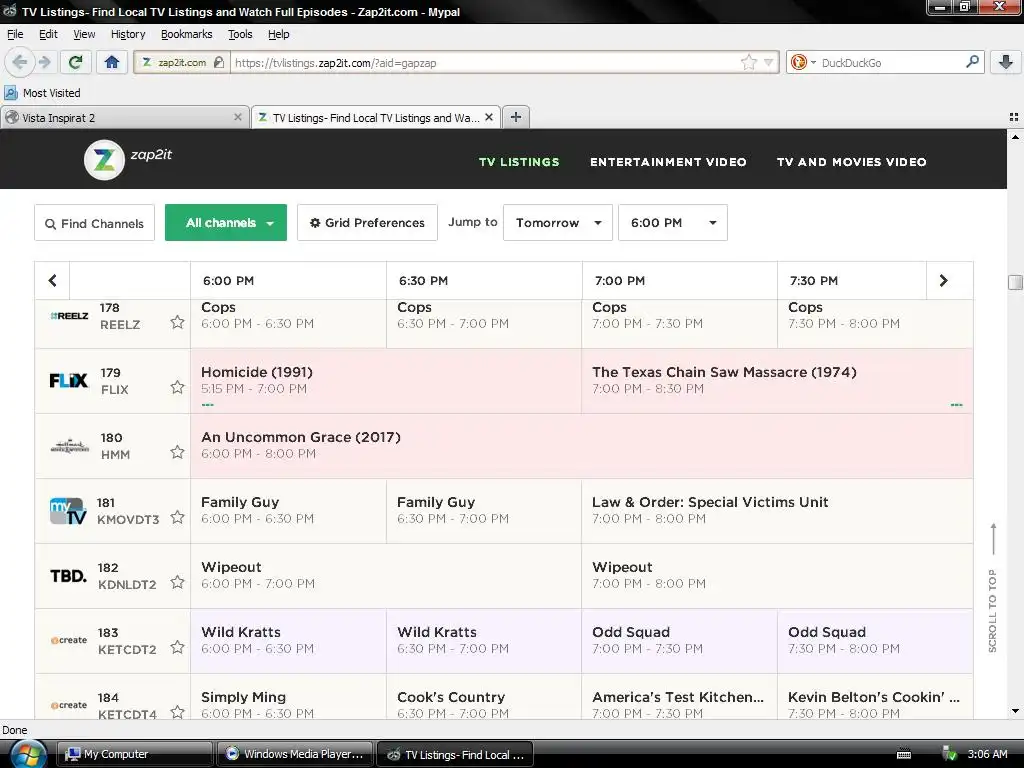Click the browser Back arrow button
This screenshot has height=768, width=1024.
20,62
